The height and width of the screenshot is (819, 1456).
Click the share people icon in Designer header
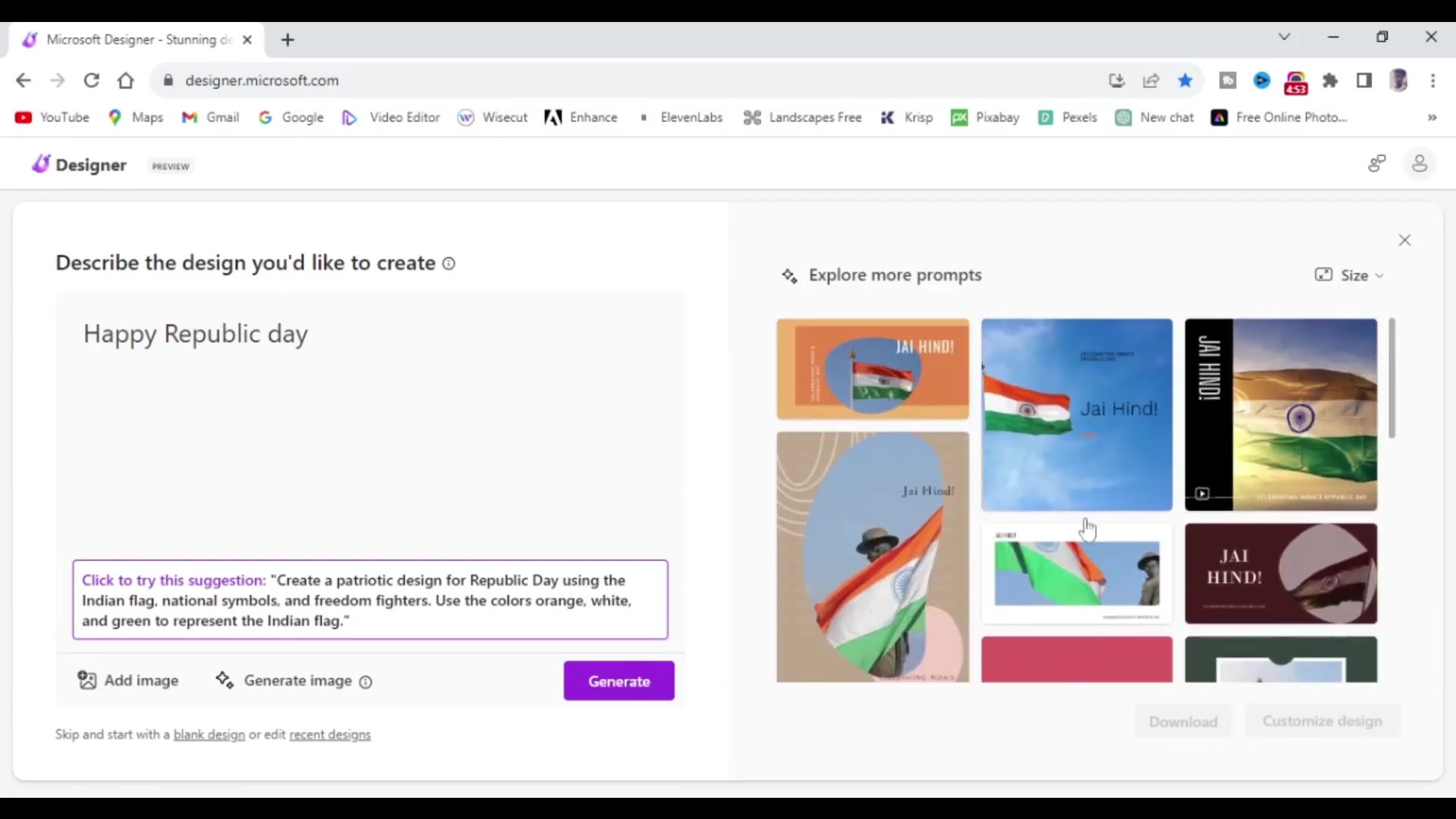pyautogui.click(x=1377, y=163)
